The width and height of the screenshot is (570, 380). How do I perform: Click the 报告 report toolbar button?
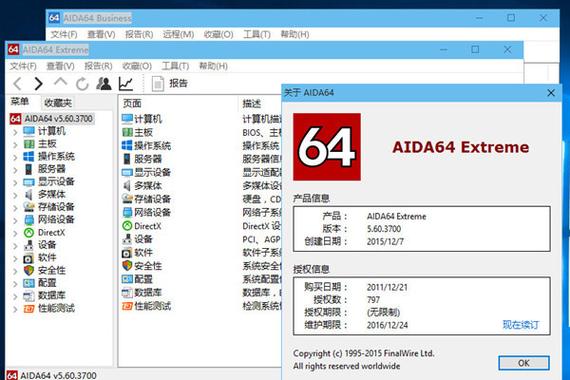click(x=169, y=84)
